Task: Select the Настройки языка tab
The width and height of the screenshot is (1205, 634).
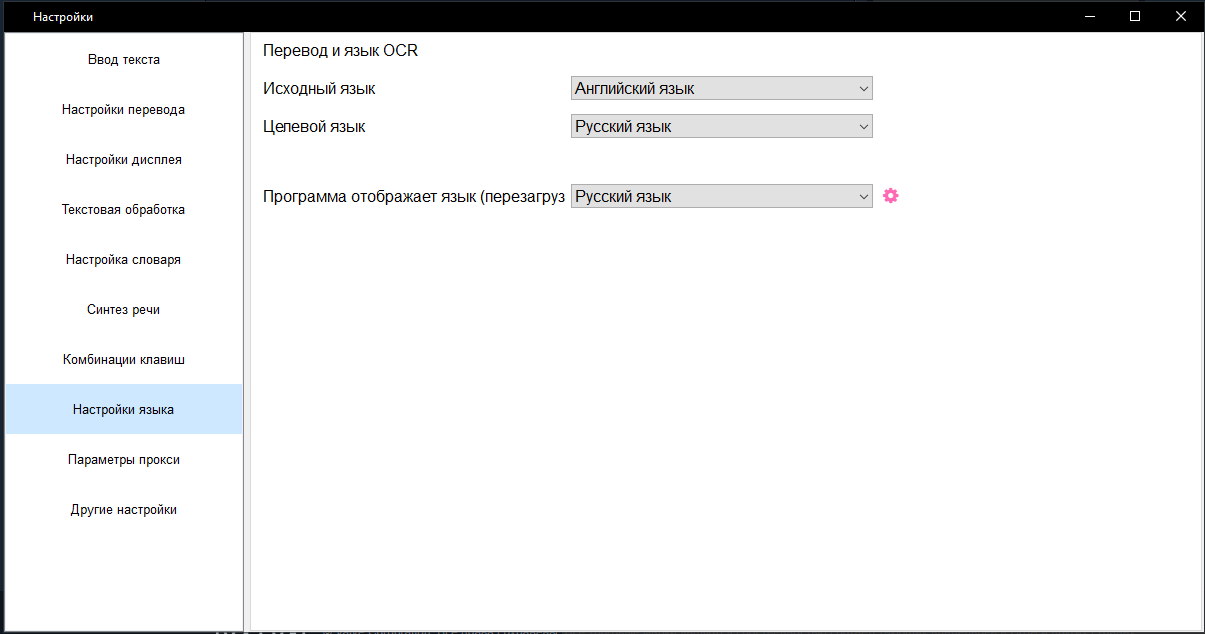Action: pos(124,410)
